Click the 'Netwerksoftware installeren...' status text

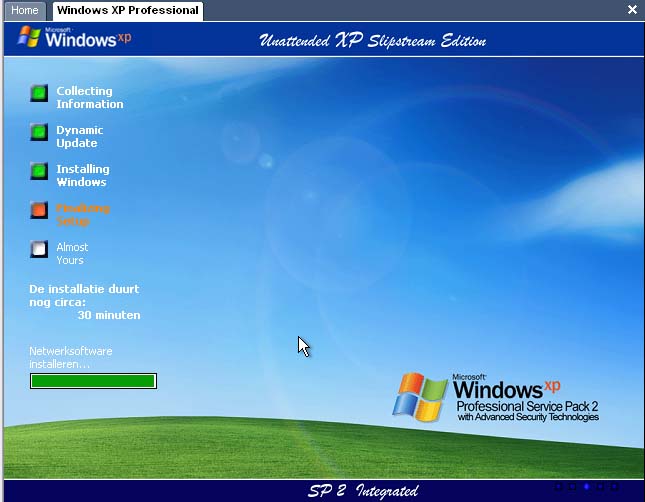pos(71,358)
